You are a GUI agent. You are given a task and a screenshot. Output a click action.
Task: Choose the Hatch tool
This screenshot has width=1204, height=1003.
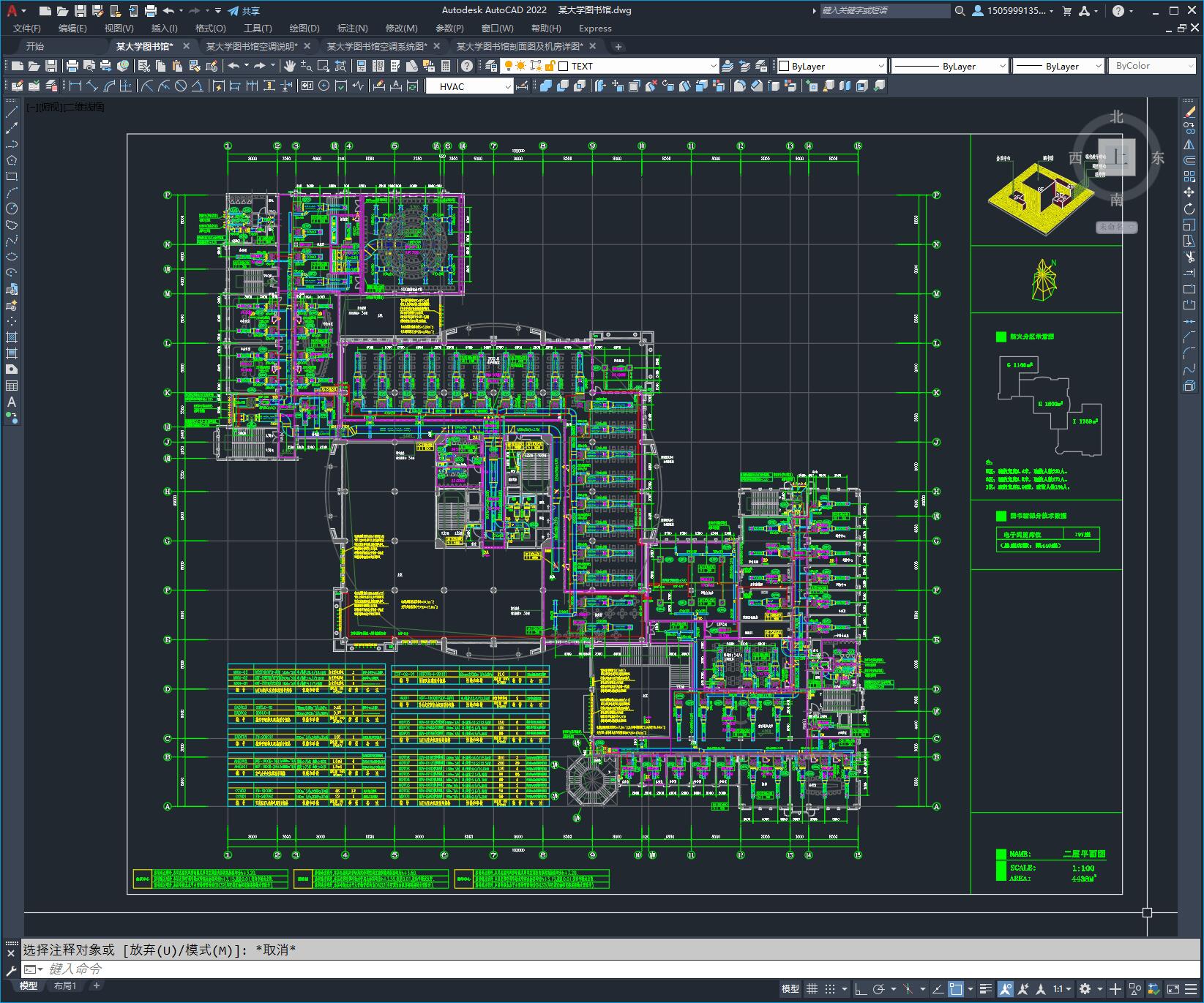pyautogui.click(x=12, y=337)
